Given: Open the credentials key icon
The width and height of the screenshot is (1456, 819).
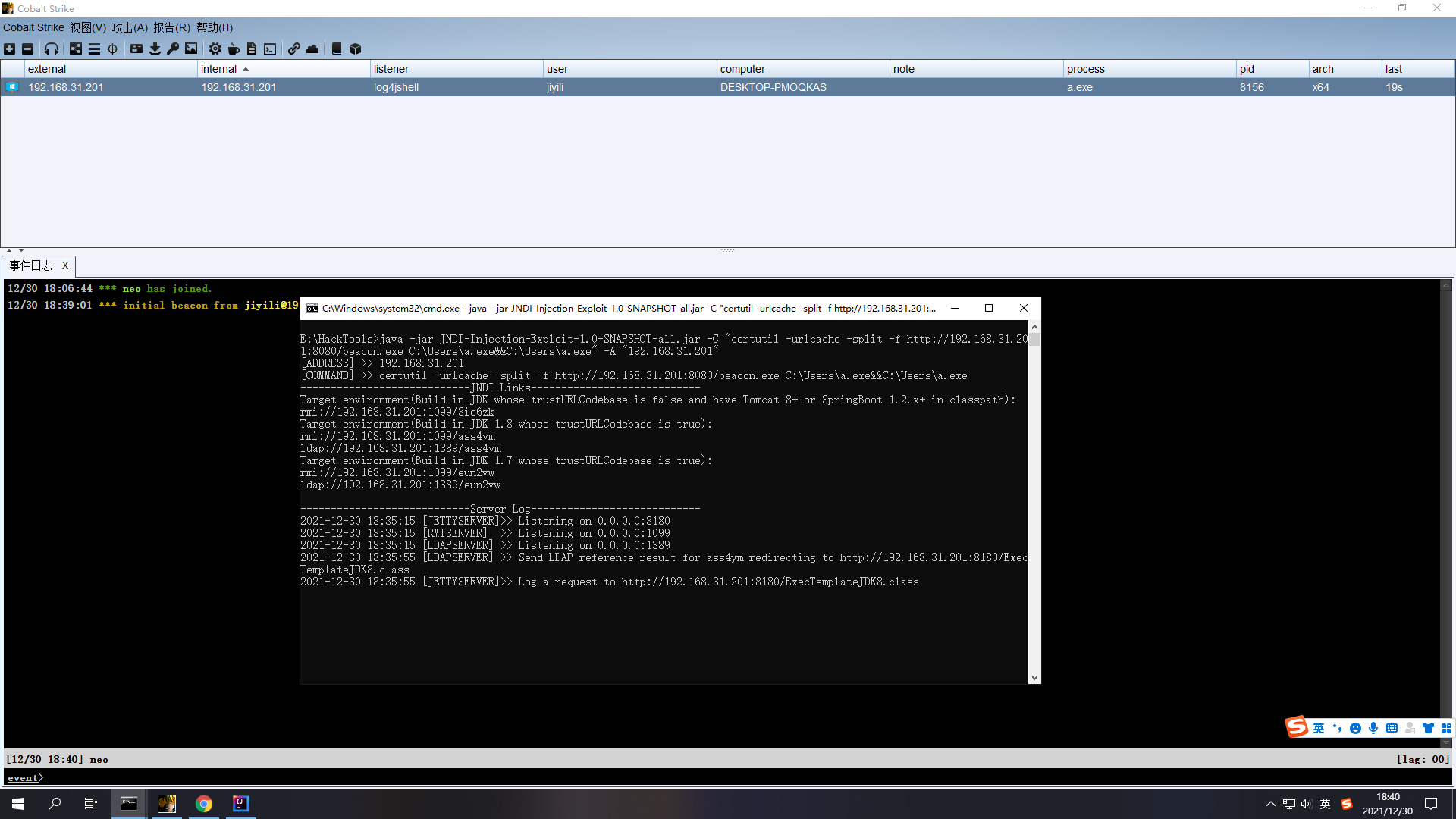Looking at the screenshot, I should point(173,49).
